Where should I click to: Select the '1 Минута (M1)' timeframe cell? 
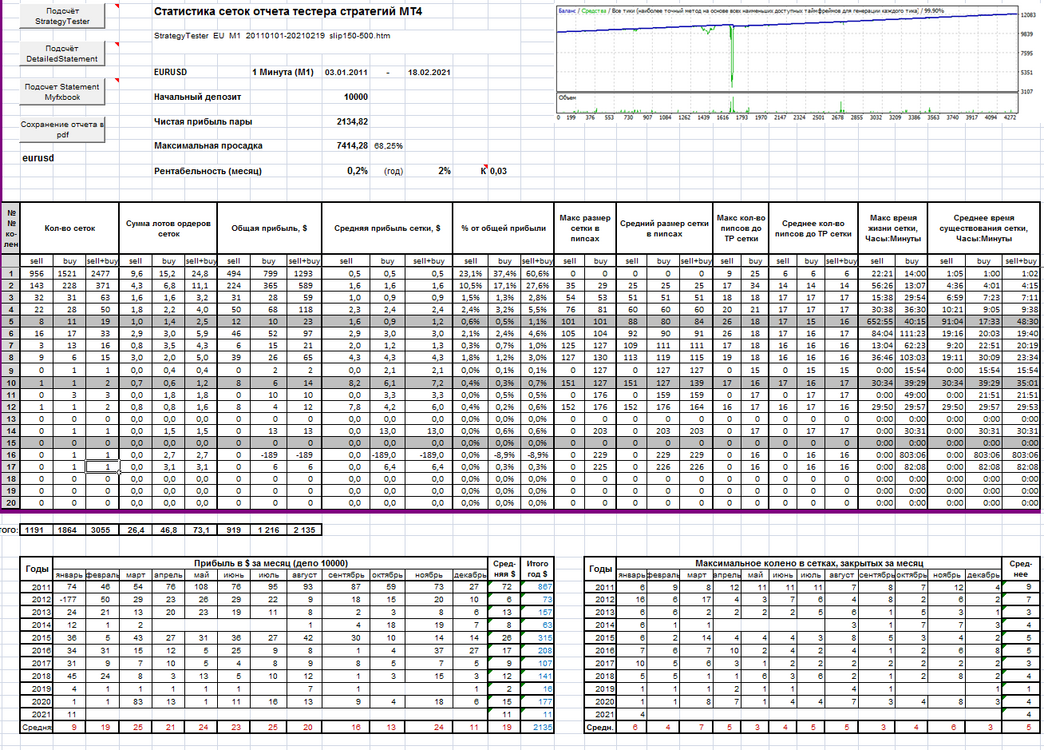point(282,72)
